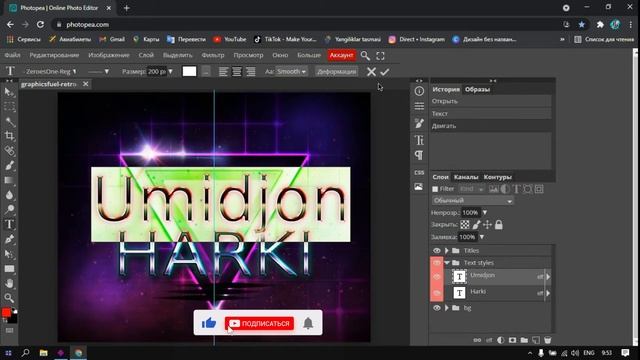Screen dimensions: 640x360
Task: Open the font family dropdown
Action: tap(50, 71)
